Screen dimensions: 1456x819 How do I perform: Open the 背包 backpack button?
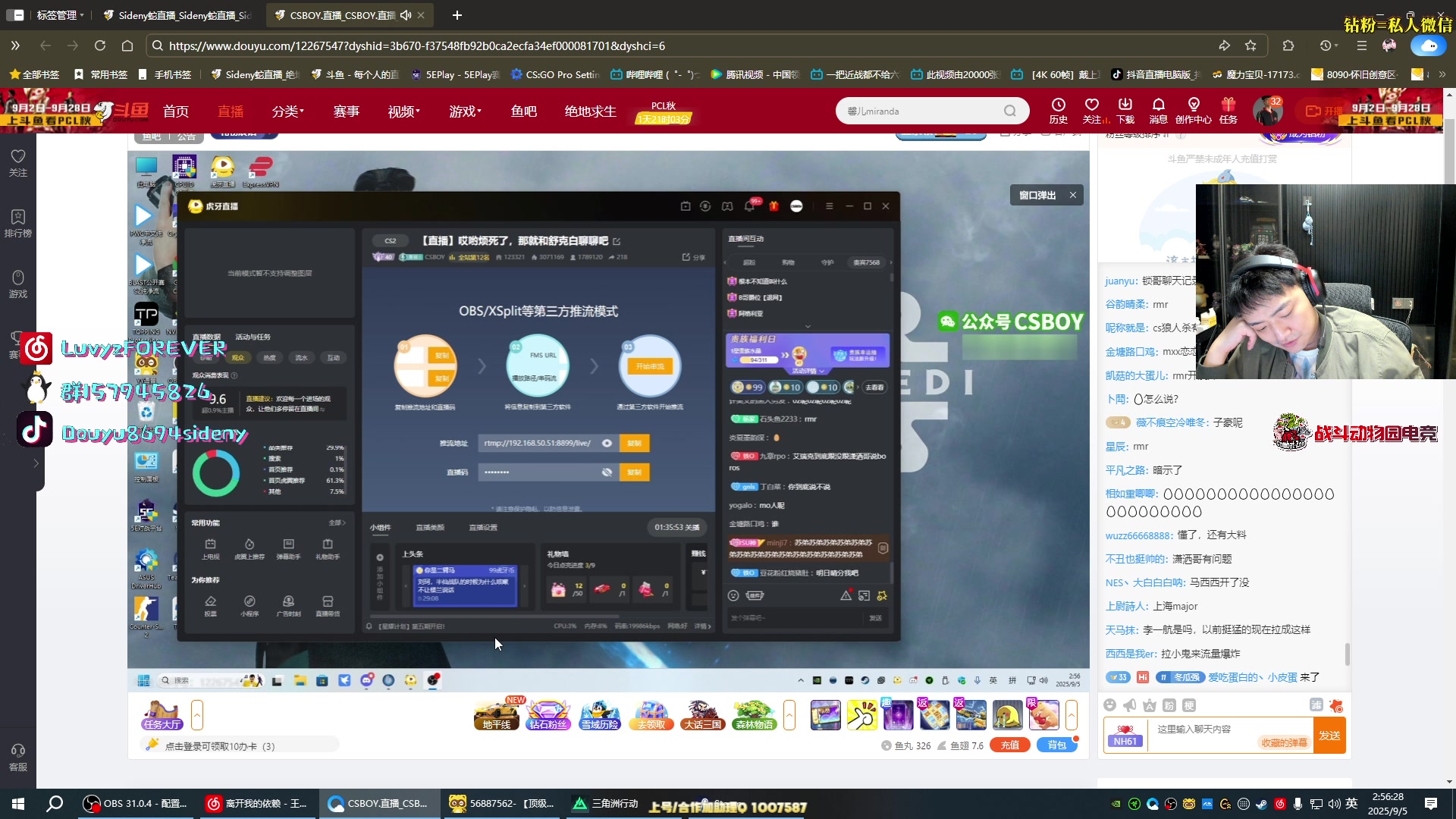point(1057,745)
